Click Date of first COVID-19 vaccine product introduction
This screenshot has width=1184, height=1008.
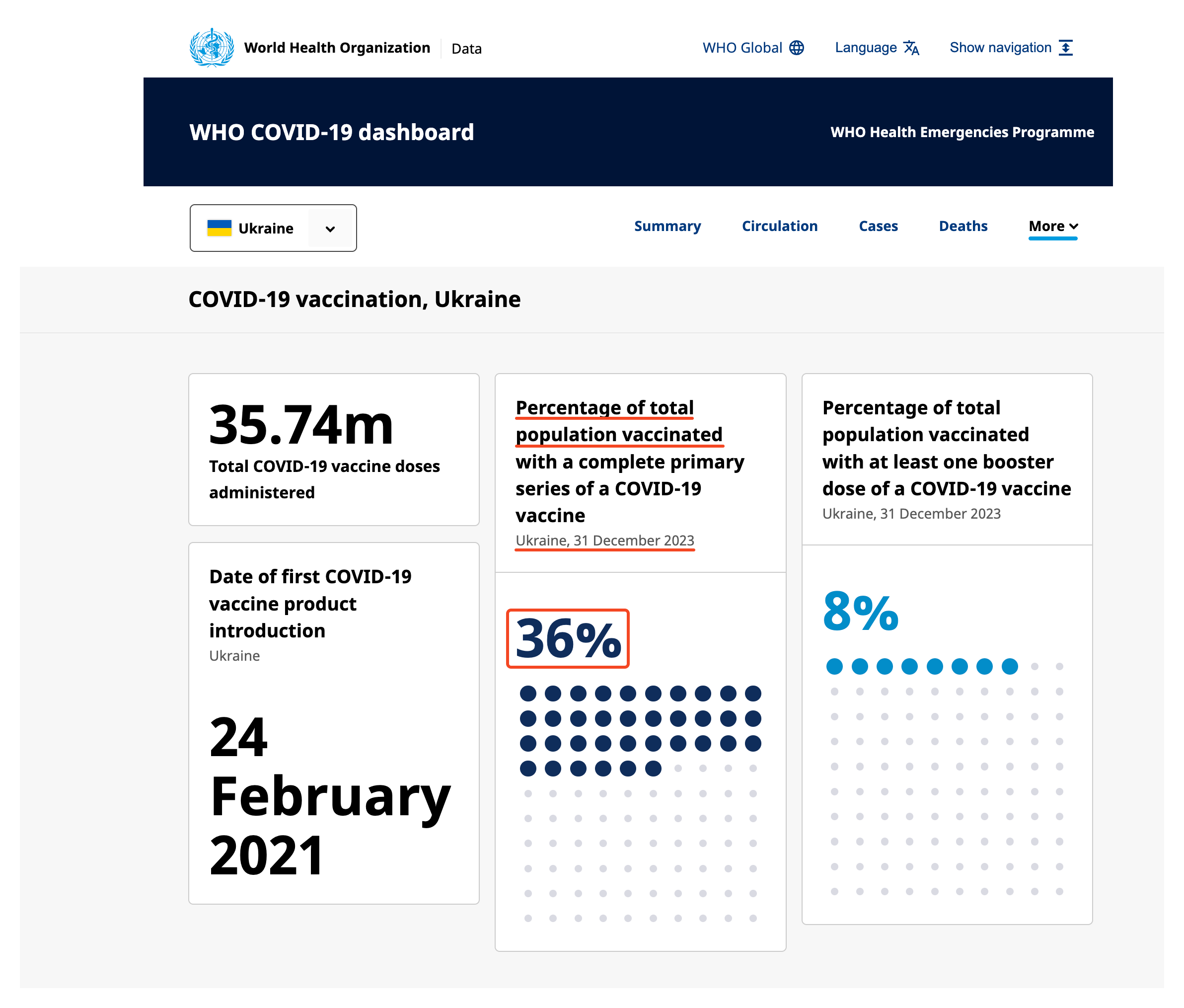click(309, 604)
